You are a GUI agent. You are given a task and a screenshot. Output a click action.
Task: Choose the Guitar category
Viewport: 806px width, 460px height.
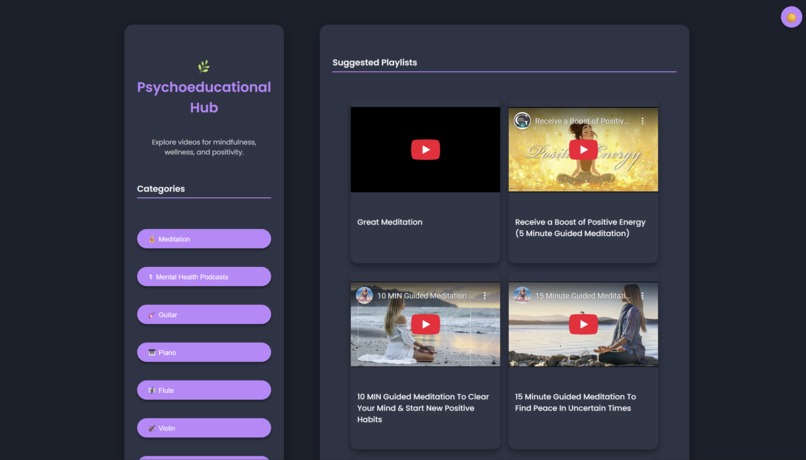(204, 315)
